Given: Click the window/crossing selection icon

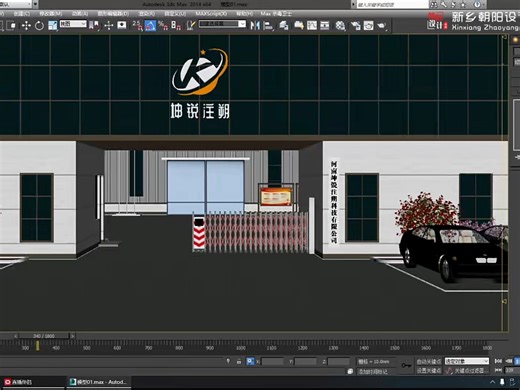Looking at the screenshot, I should click(x=11, y=26).
